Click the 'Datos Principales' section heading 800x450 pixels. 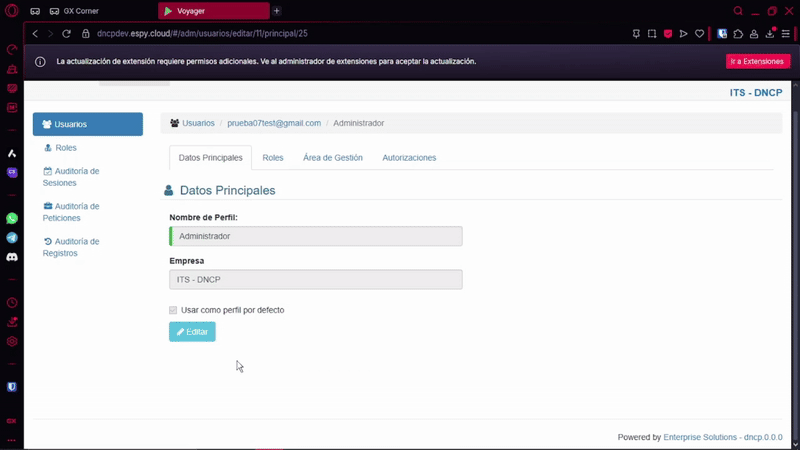tap(228, 190)
